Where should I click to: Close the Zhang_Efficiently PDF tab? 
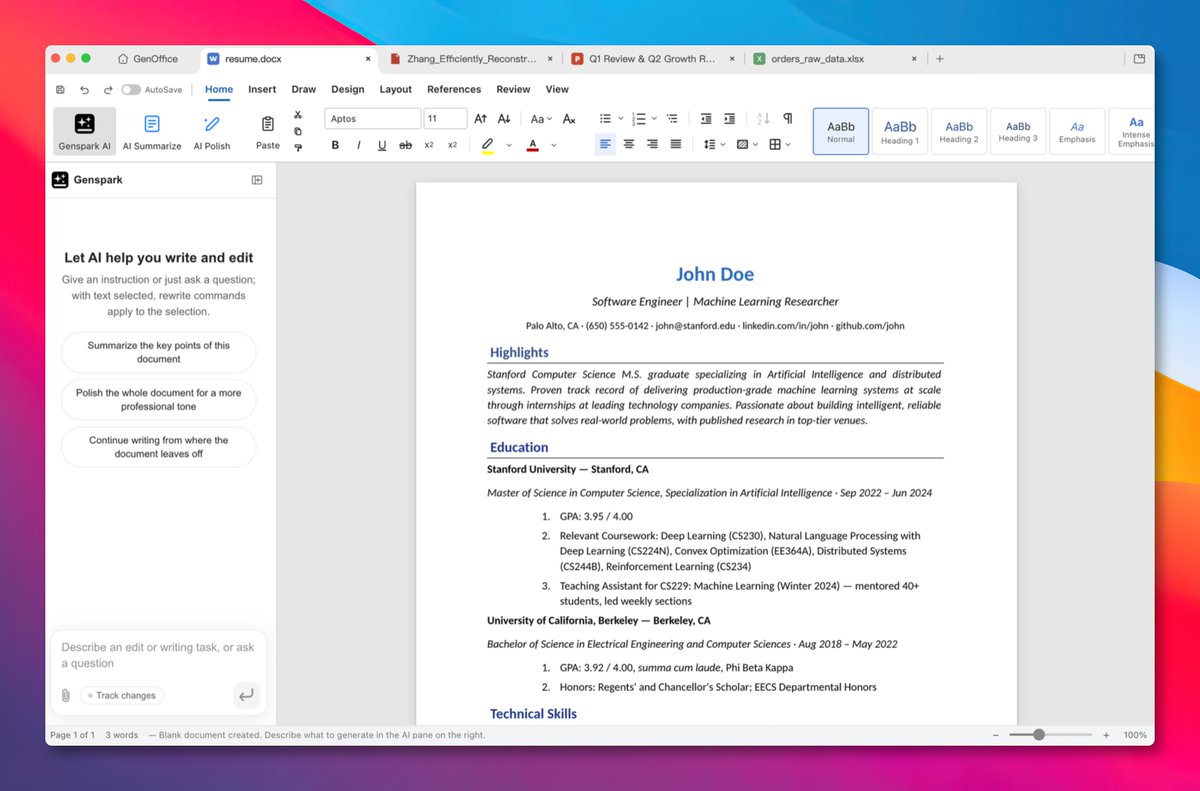point(550,59)
